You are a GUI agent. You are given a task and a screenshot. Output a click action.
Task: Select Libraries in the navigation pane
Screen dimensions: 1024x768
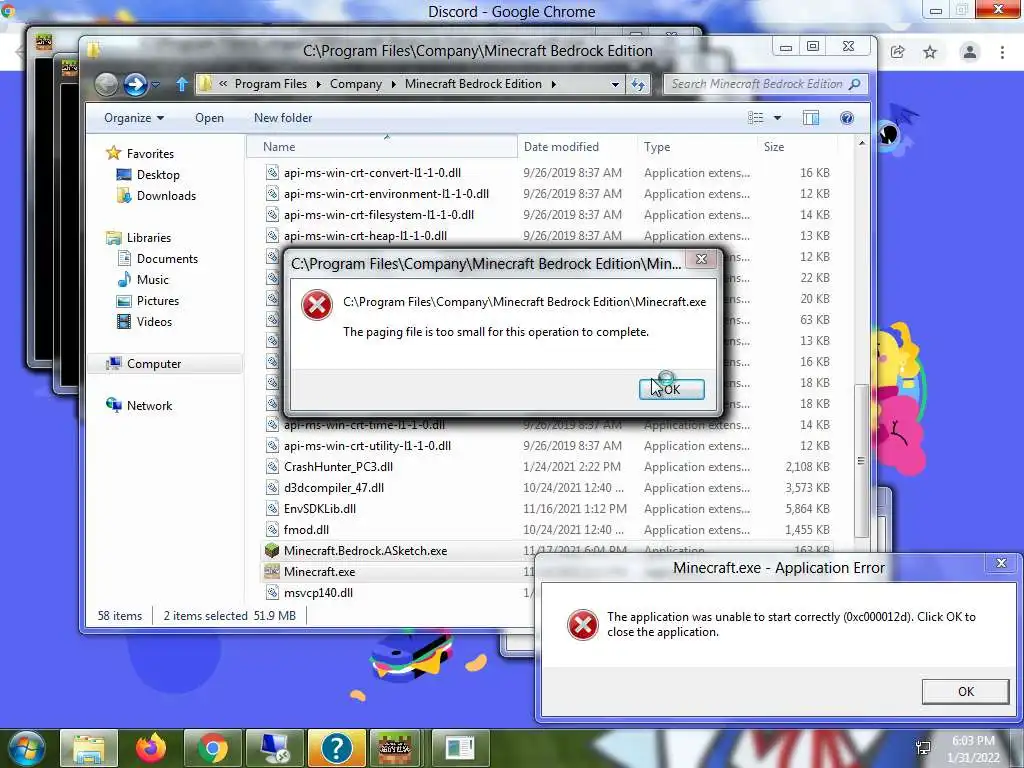pyautogui.click(x=149, y=238)
